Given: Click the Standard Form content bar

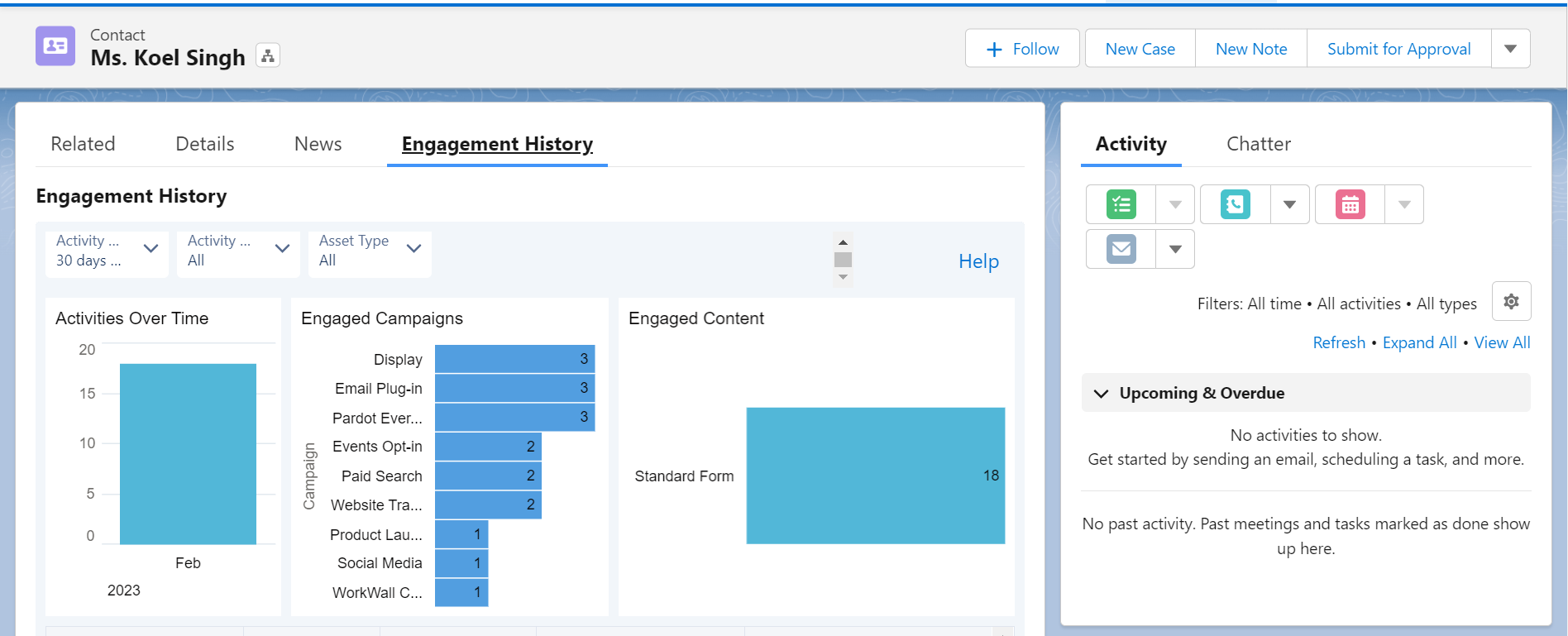Looking at the screenshot, I should (x=876, y=476).
